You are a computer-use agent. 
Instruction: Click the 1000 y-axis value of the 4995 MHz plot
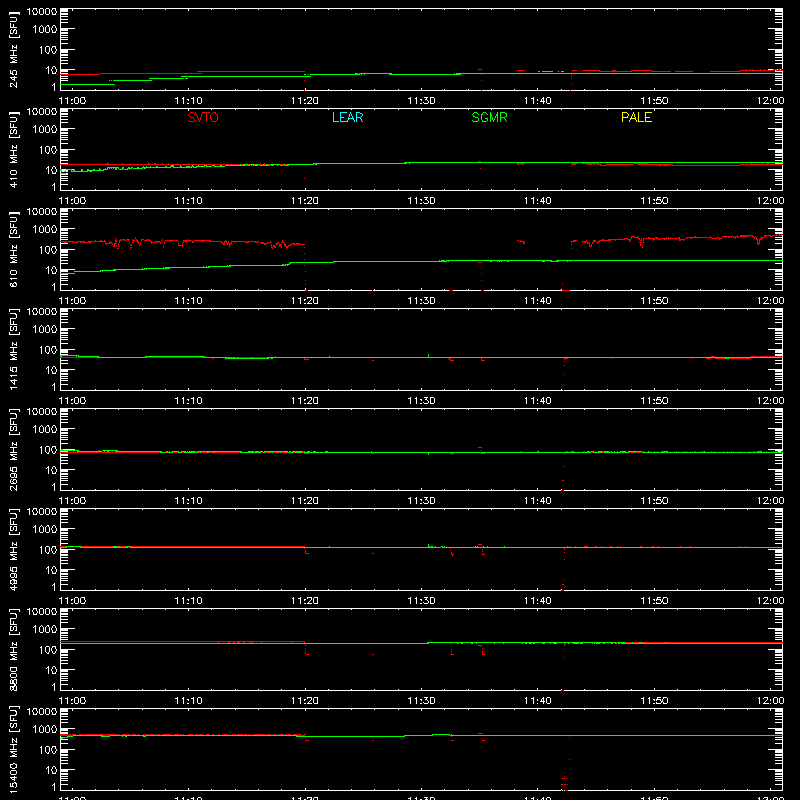45,529
